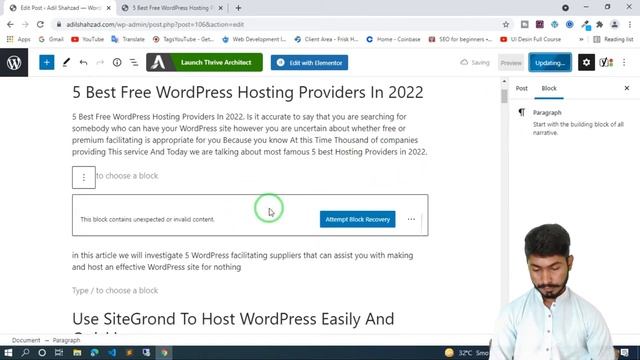
Task: Select the Document breadcrumb
Action: pos(26,340)
